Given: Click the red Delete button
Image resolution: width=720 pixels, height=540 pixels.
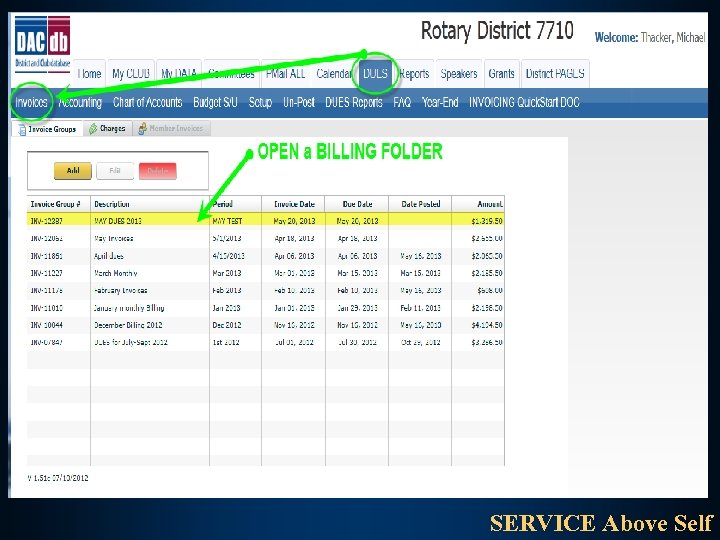Looking at the screenshot, I should [158, 171].
